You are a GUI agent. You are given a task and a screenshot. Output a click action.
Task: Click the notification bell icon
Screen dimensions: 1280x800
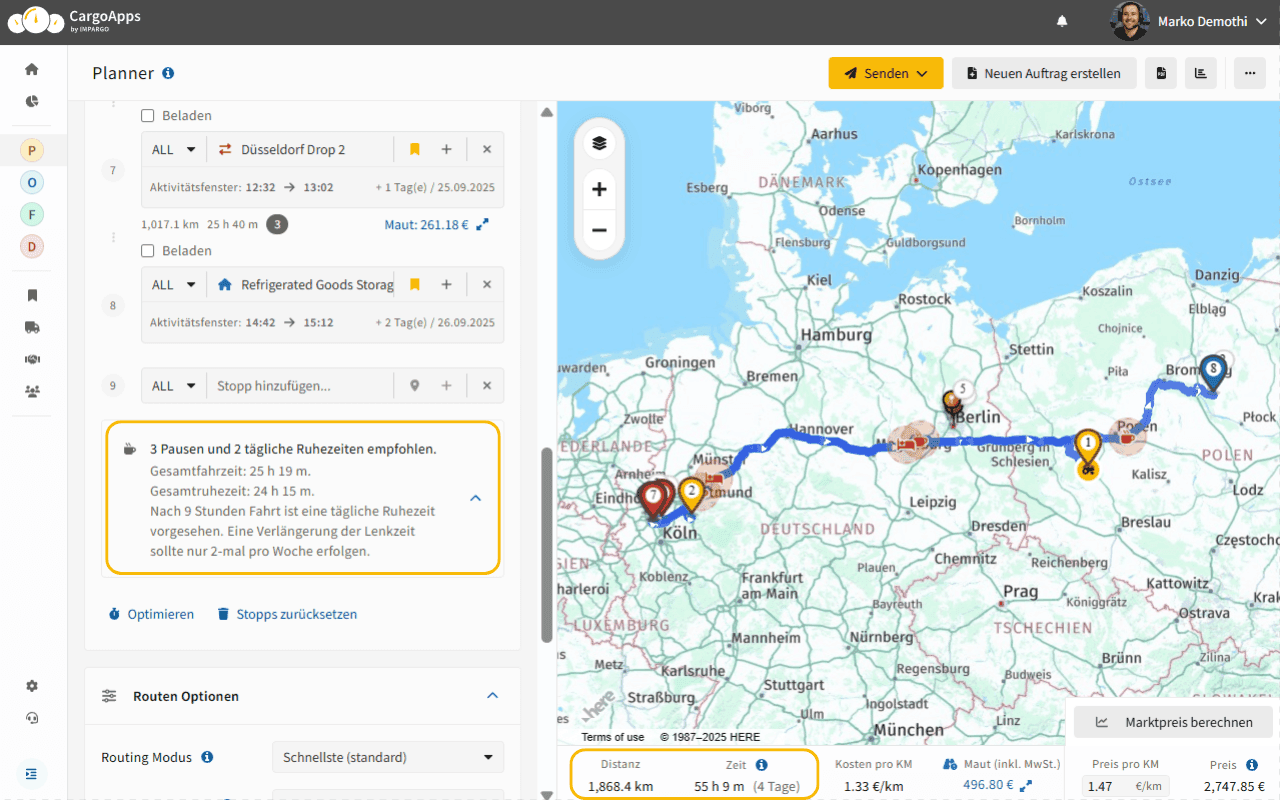1062,21
